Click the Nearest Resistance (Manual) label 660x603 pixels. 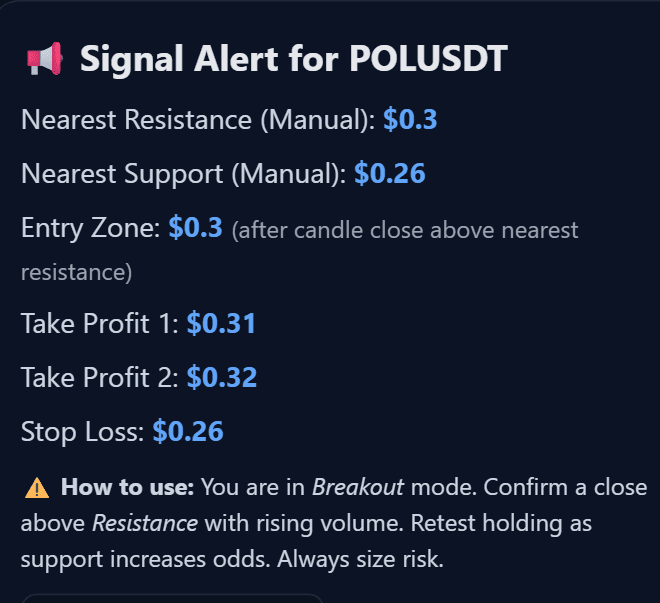pos(198,120)
